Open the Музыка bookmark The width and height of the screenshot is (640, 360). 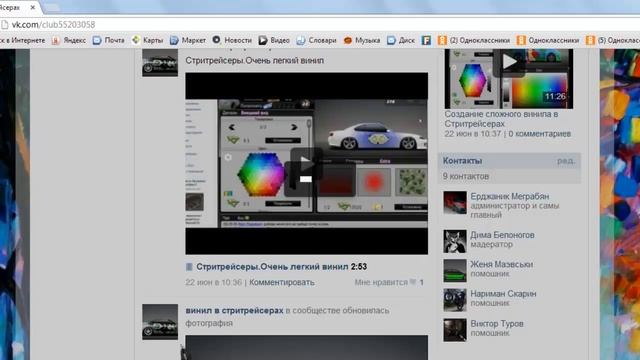click(362, 40)
